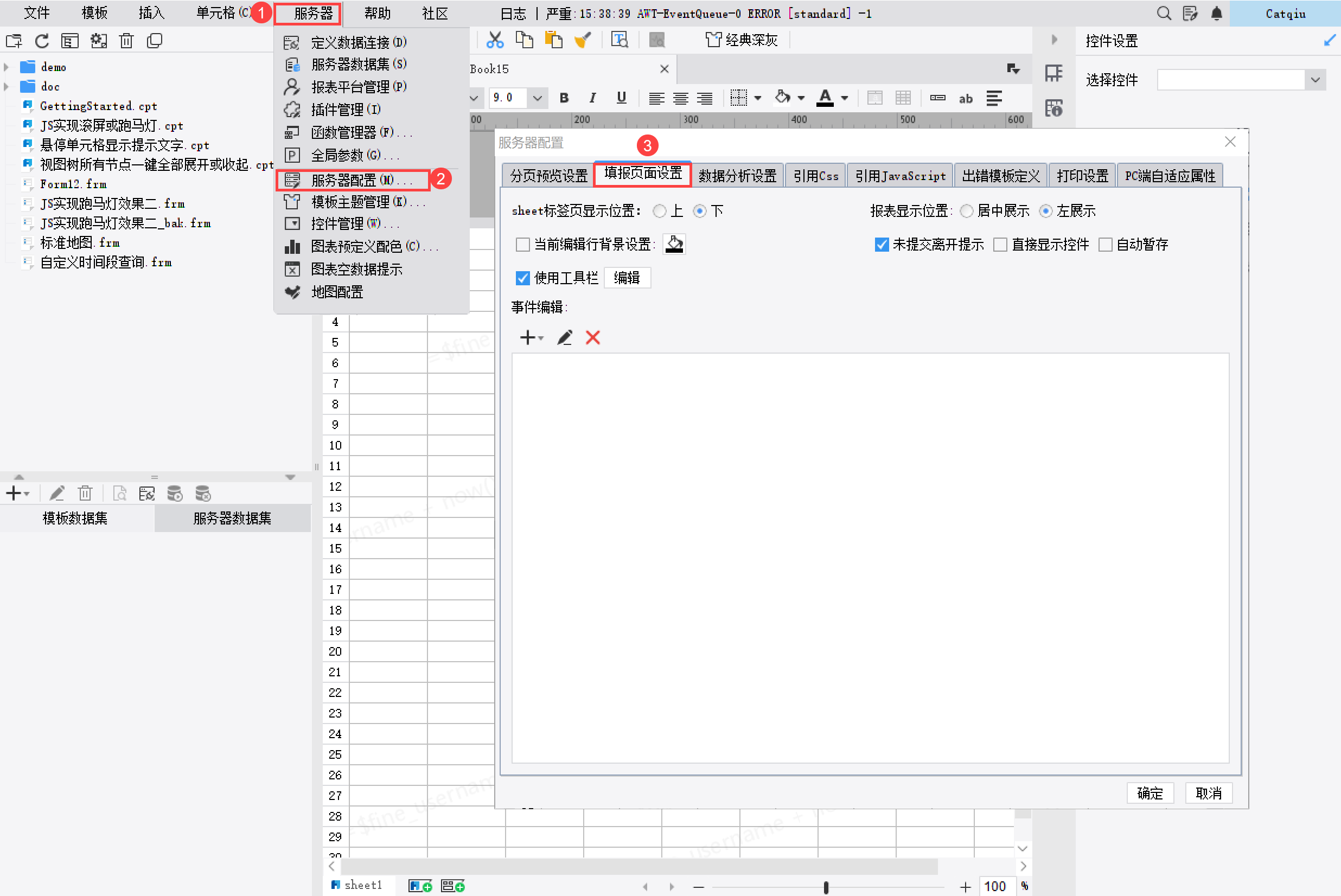Click the notification bell icon
Image resolution: width=1341 pixels, height=896 pixels.
pyautogui.click(x=1216, y=13)
